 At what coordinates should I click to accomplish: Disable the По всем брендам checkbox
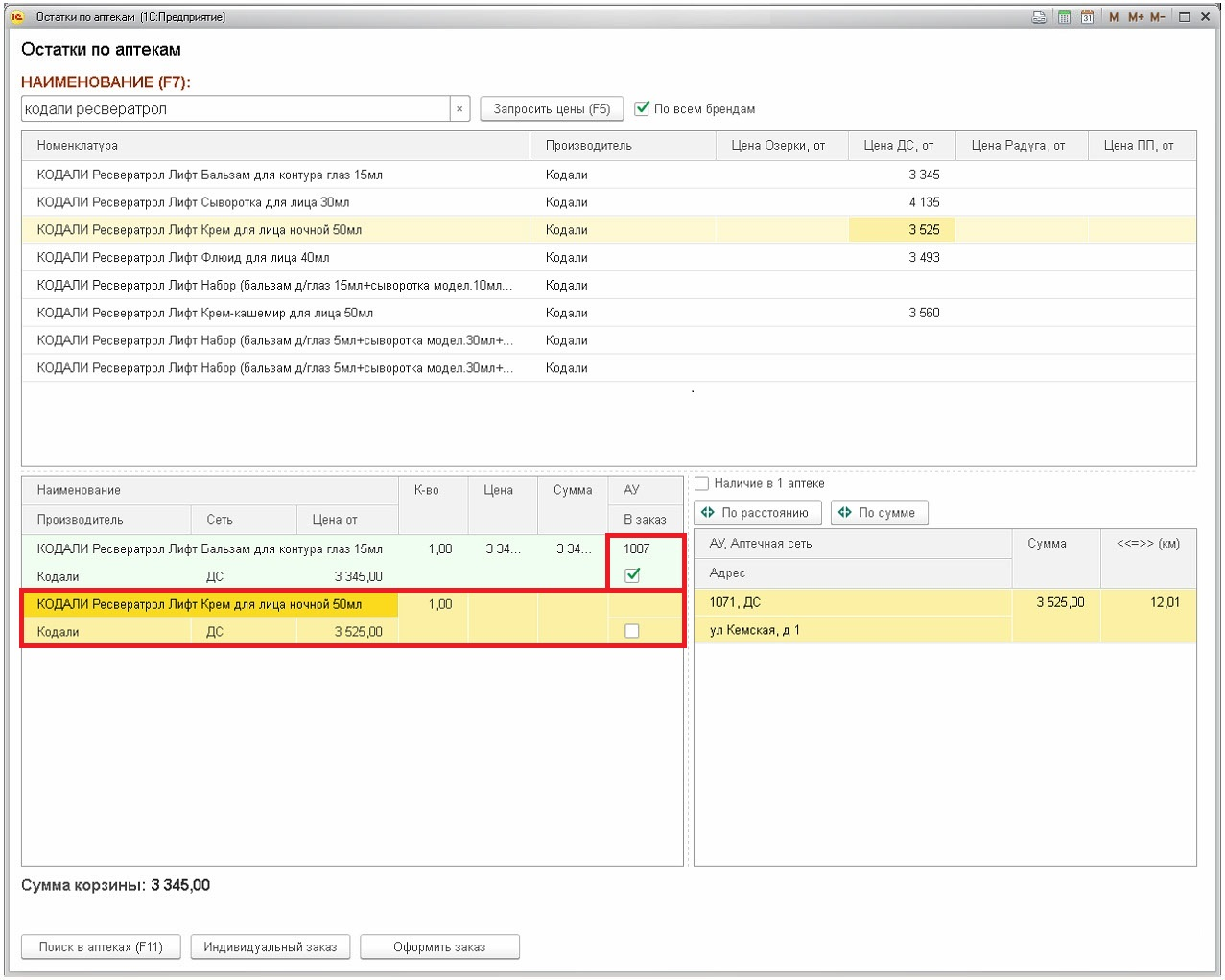(642, 108)
